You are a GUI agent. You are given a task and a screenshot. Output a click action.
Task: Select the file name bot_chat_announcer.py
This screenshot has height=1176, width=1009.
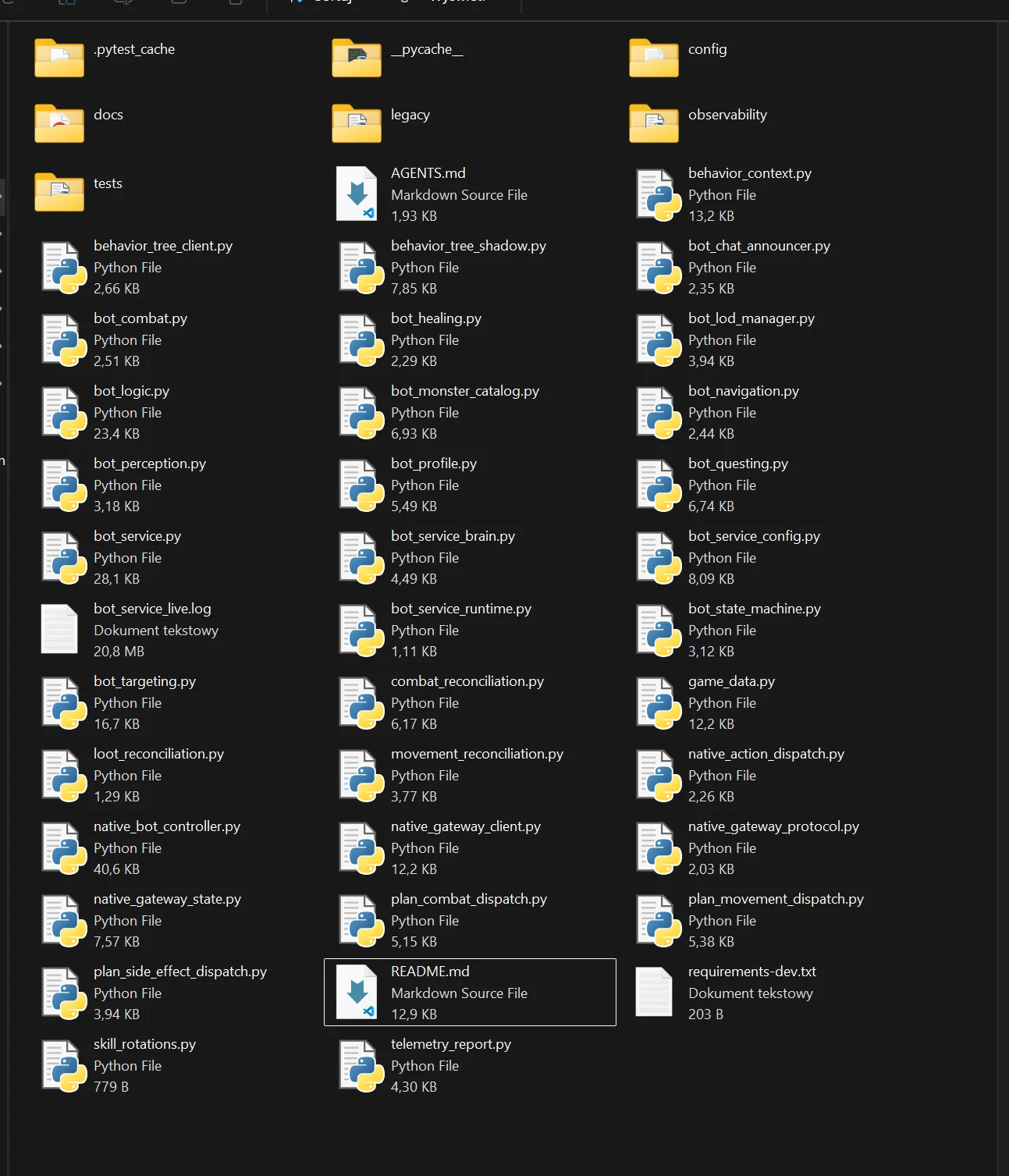[759, 246]
